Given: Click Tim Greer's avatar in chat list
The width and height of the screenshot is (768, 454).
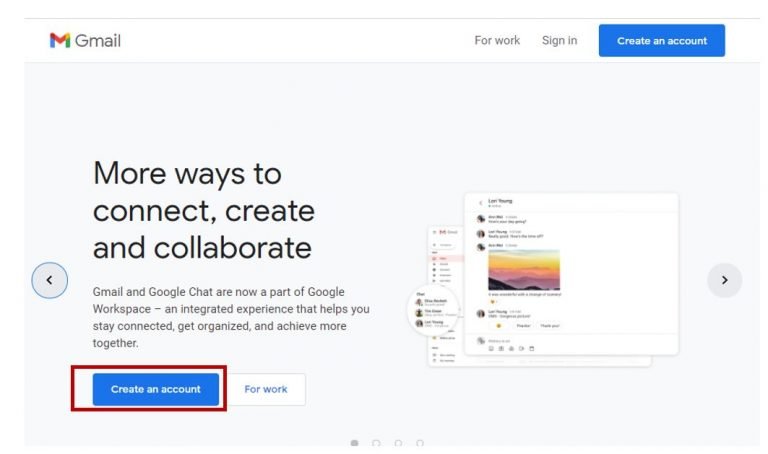Looking at the screenshot, I should (x=421, y=310).
